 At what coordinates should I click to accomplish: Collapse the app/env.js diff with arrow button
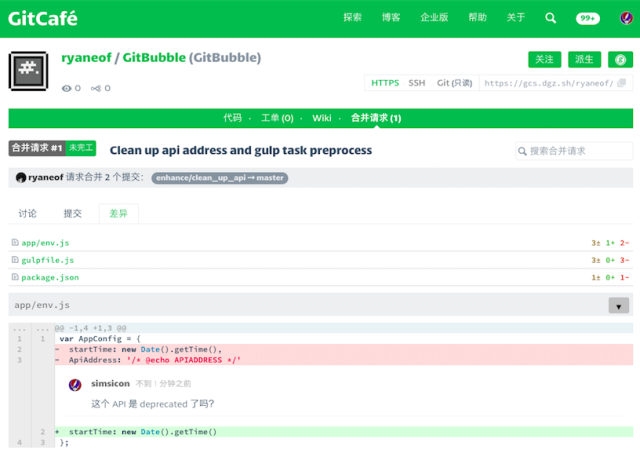point(618,305)
